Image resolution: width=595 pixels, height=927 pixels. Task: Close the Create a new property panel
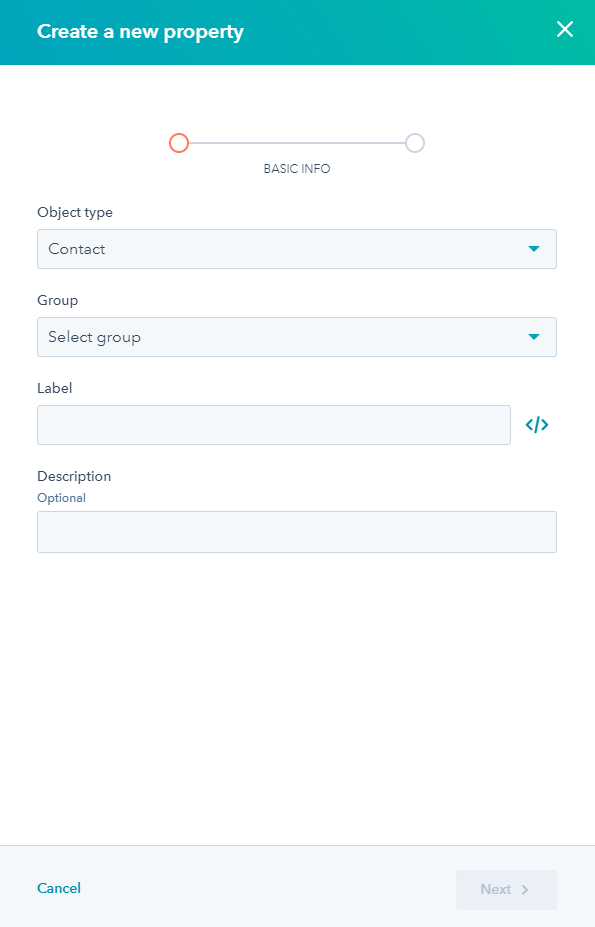[x=565, y=29]
